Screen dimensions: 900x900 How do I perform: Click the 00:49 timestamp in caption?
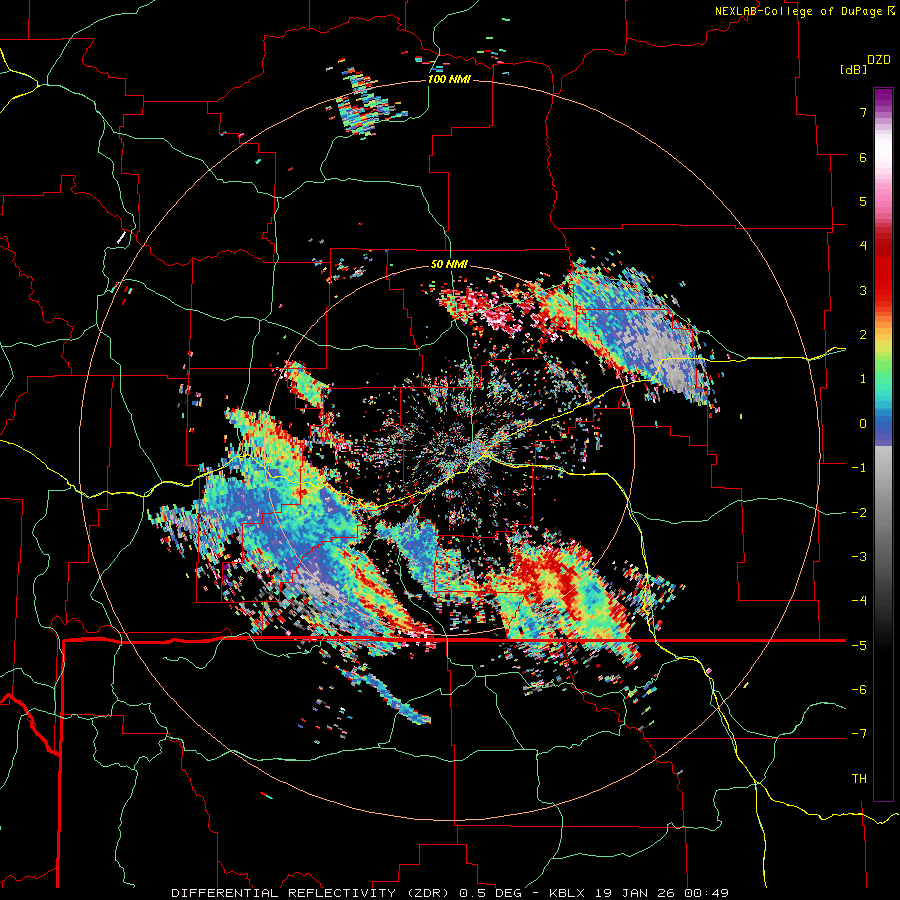pos(706,893)
